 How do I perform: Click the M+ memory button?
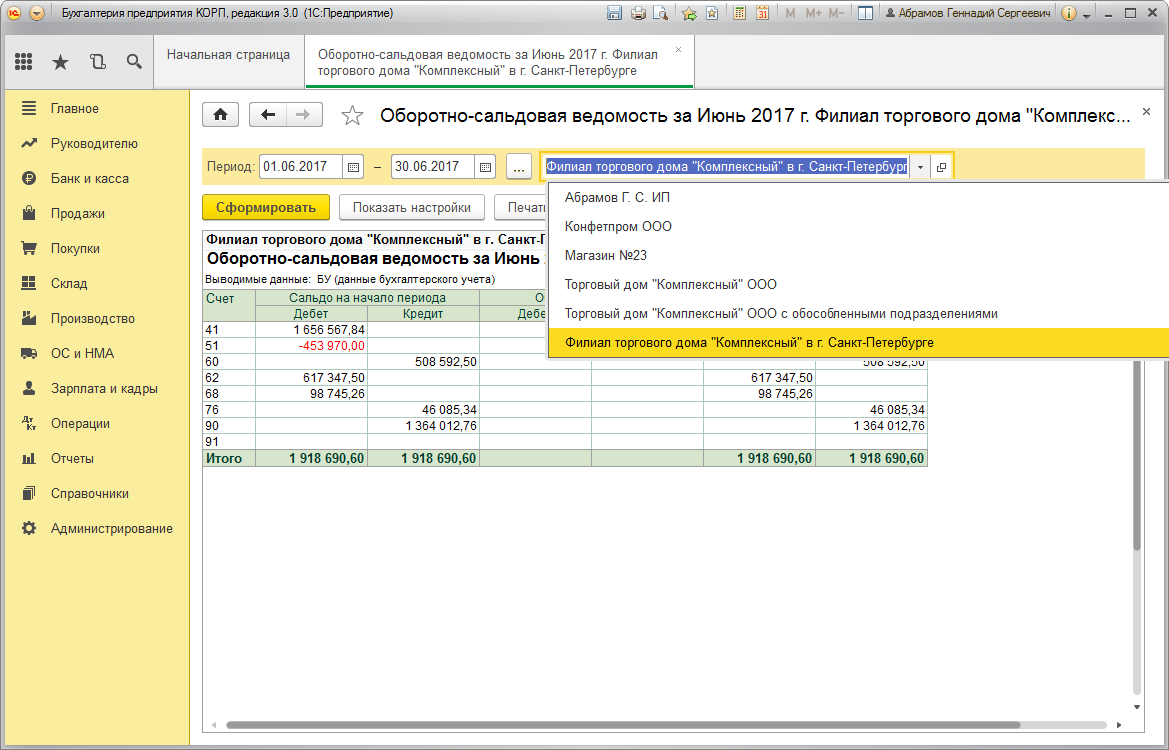tap(813, 13)
